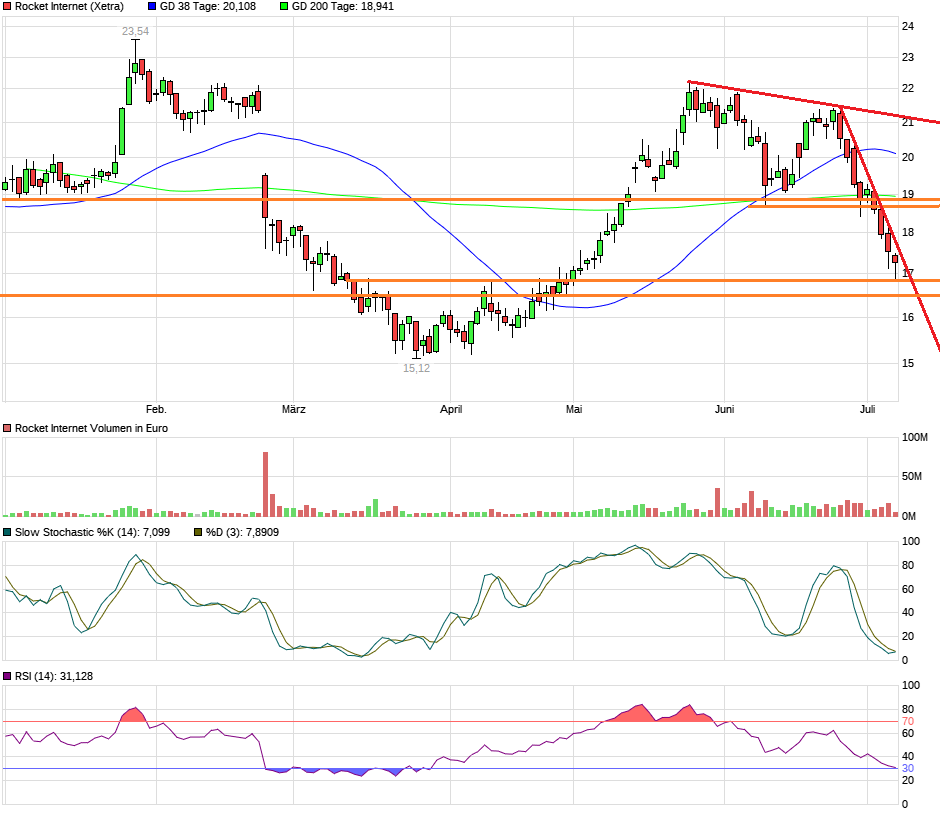
Task: Click the red Rocket Internet legend icon
Action: pos(8,6)
